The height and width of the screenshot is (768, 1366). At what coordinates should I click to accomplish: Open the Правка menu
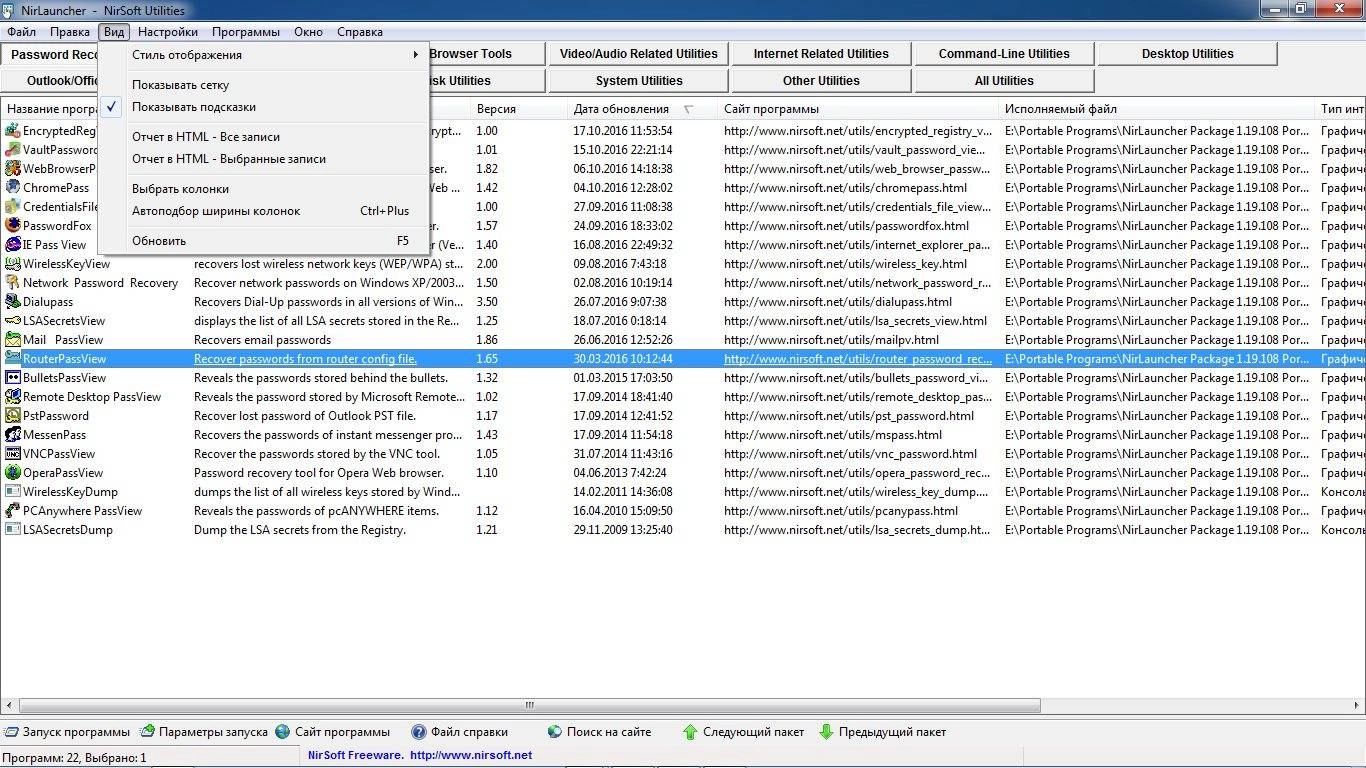[70, 32]
